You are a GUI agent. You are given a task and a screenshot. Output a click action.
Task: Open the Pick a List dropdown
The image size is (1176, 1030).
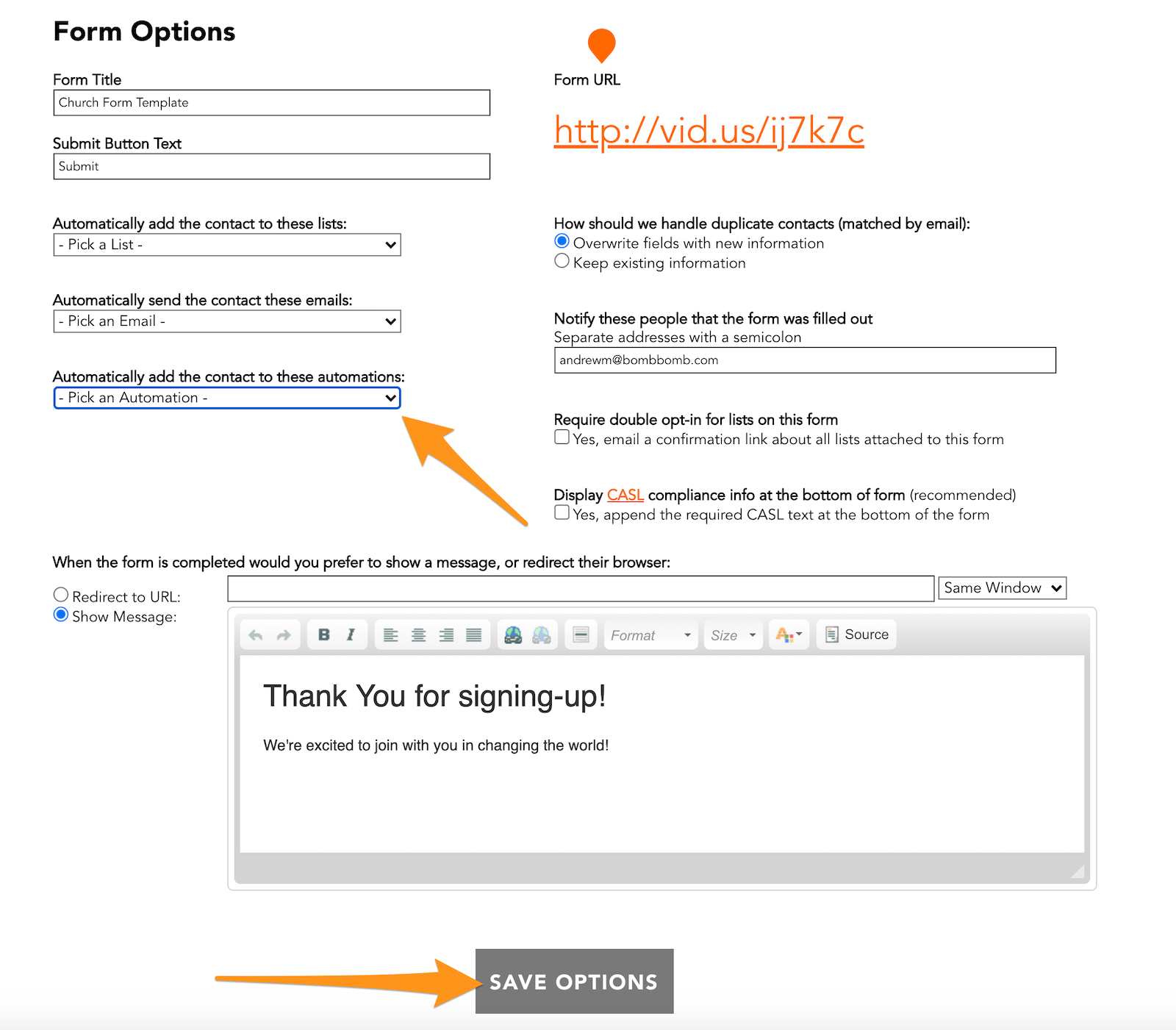[227, 245]
